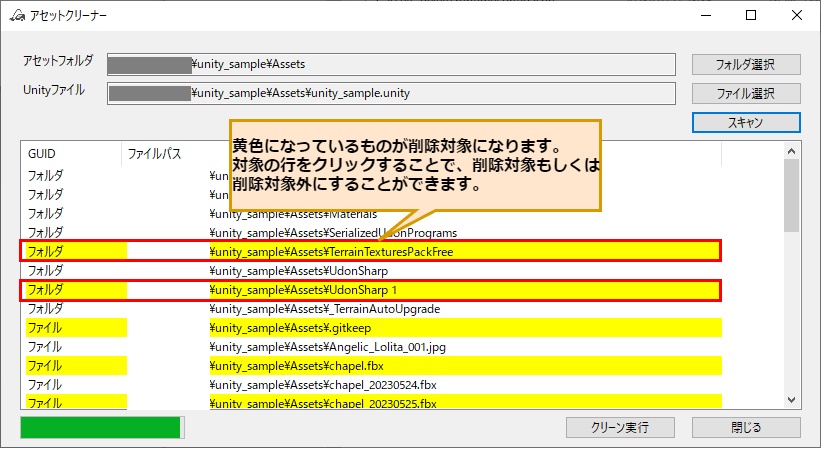Click scrollbar down arrow in list

[792, 400]
